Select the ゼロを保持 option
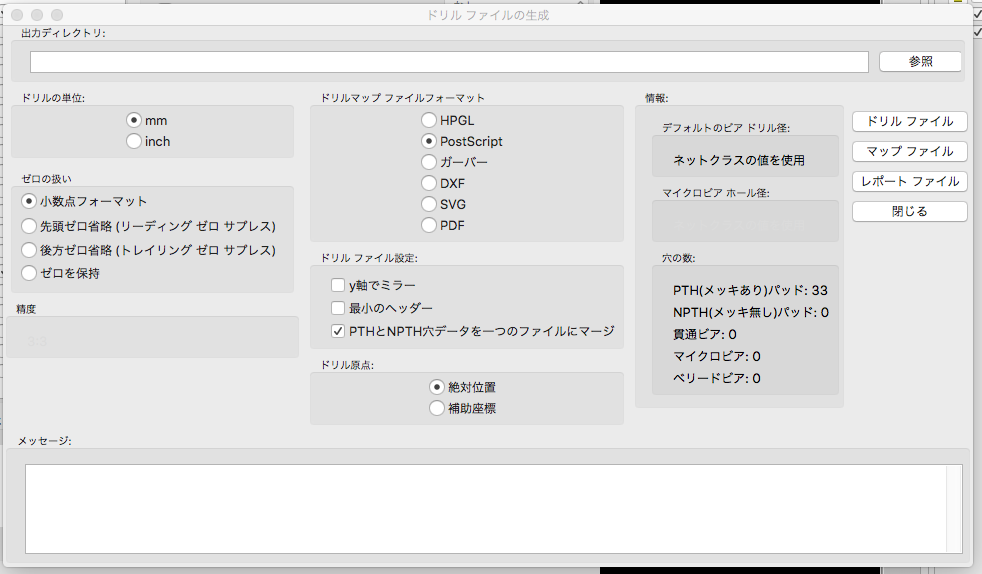Screen dimensions: 982x574 pyautogui.click(x=29, y=273)
